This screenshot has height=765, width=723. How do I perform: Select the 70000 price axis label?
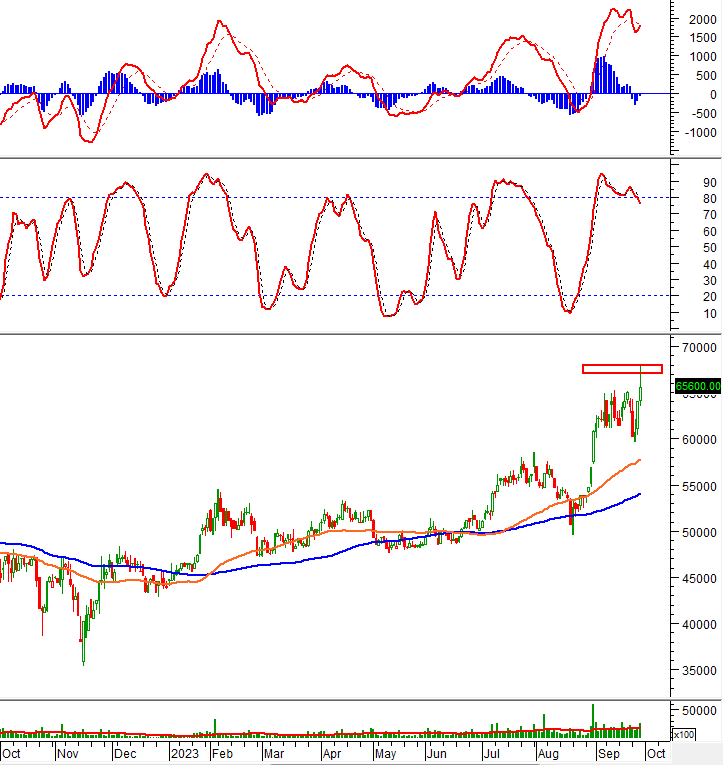click(699, 347)
